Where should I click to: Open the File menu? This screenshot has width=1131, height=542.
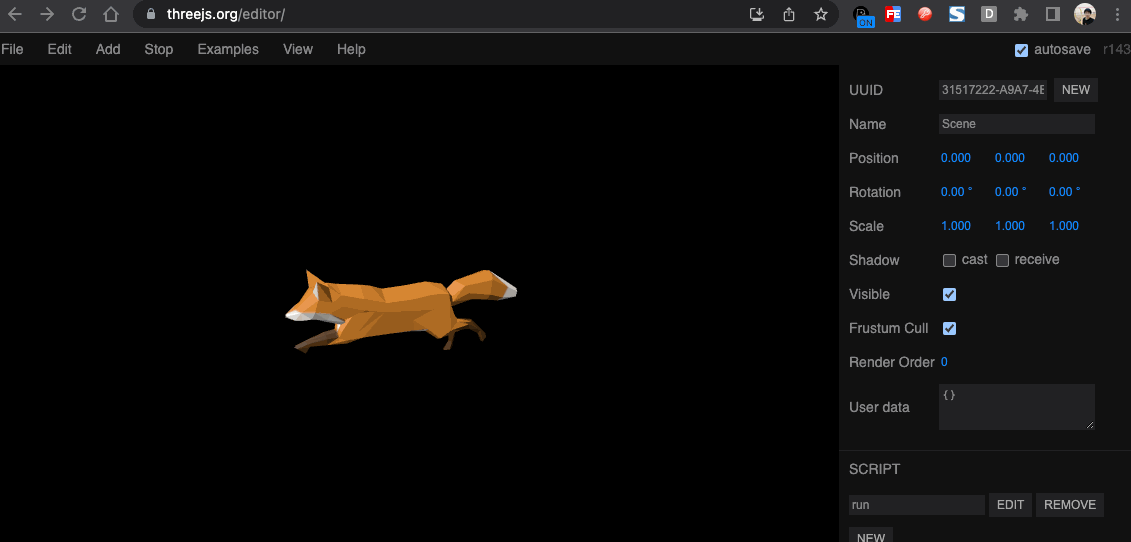pyautogui.click(x=12, y=49)
